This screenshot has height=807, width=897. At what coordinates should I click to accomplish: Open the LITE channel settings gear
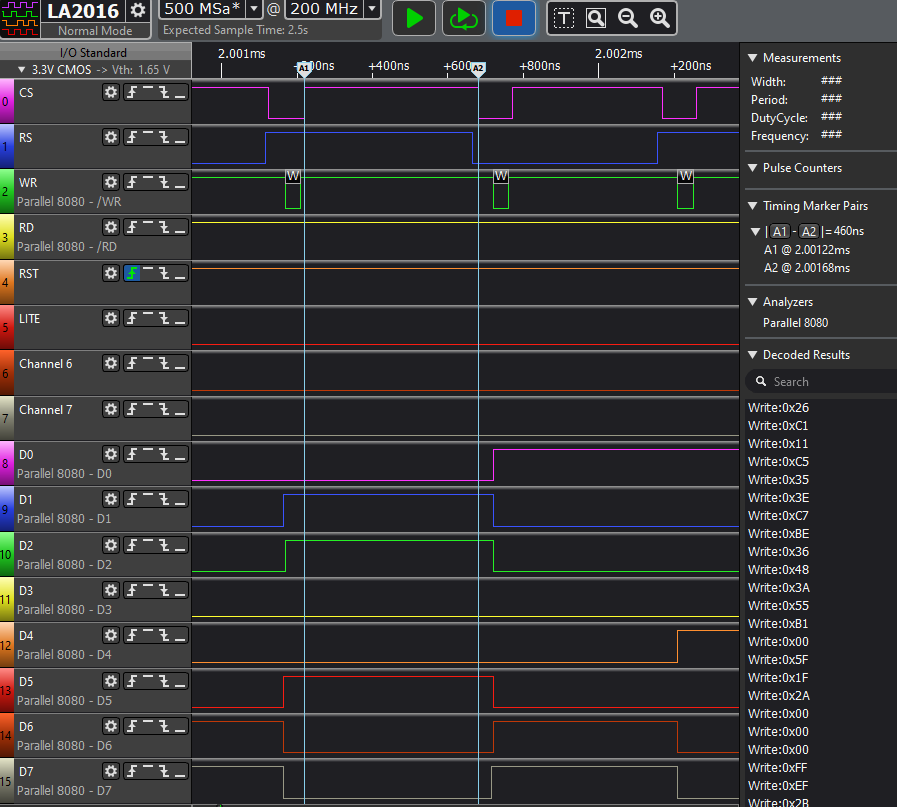110,318
